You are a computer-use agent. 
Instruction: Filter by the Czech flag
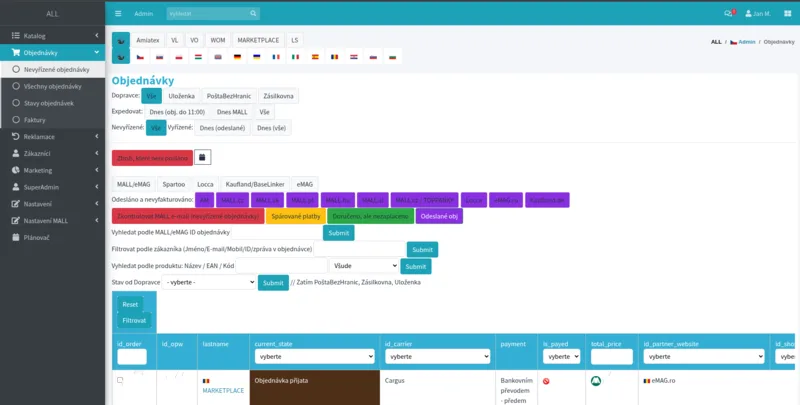pos(140,57)
